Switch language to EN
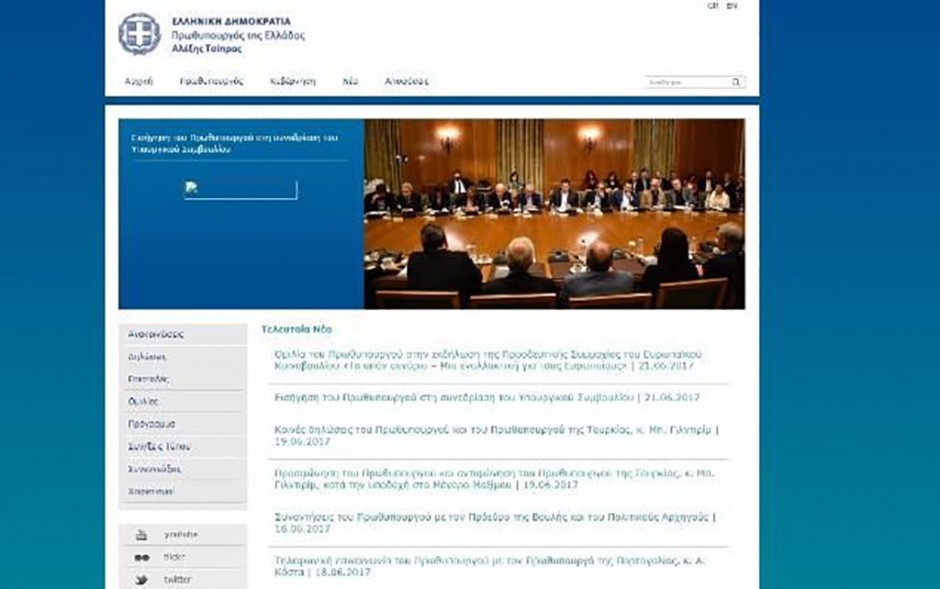The width and height of the screenshot is (940, 589). pos(732,6)
